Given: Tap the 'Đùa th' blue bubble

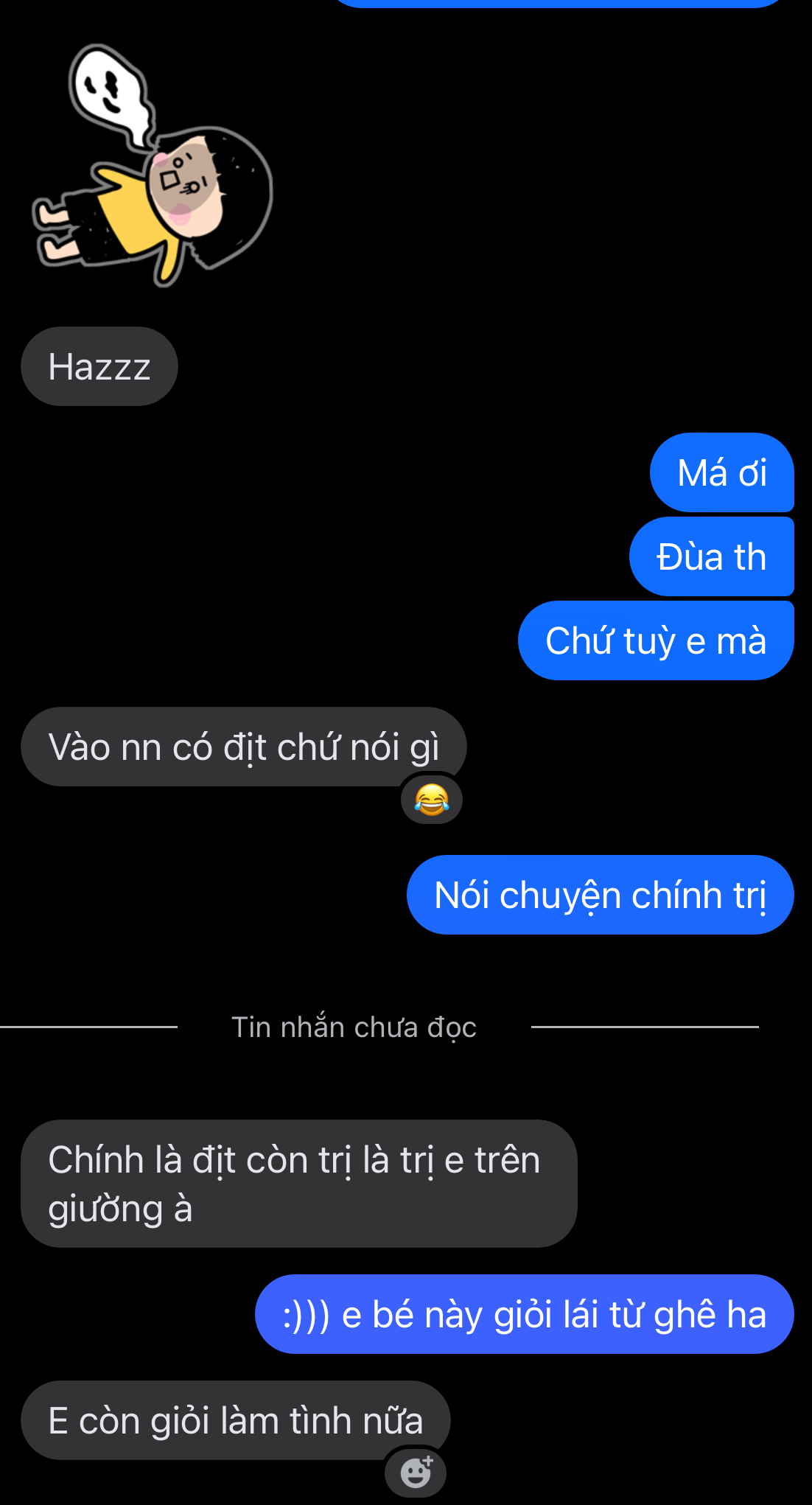Looking at the screenshot, I should [x=712, y=556].
